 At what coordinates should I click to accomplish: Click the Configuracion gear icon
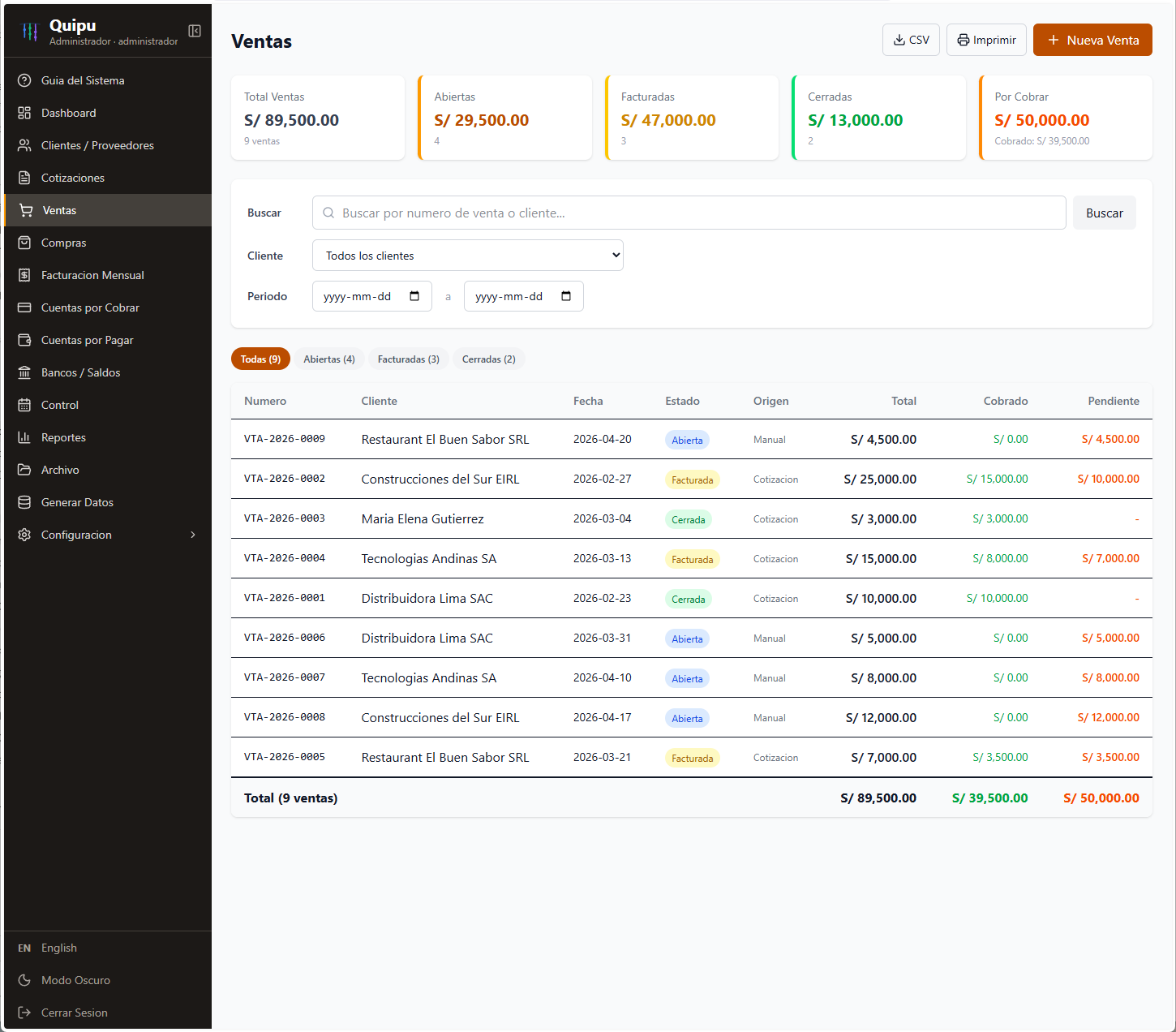[x=24, y=535]
